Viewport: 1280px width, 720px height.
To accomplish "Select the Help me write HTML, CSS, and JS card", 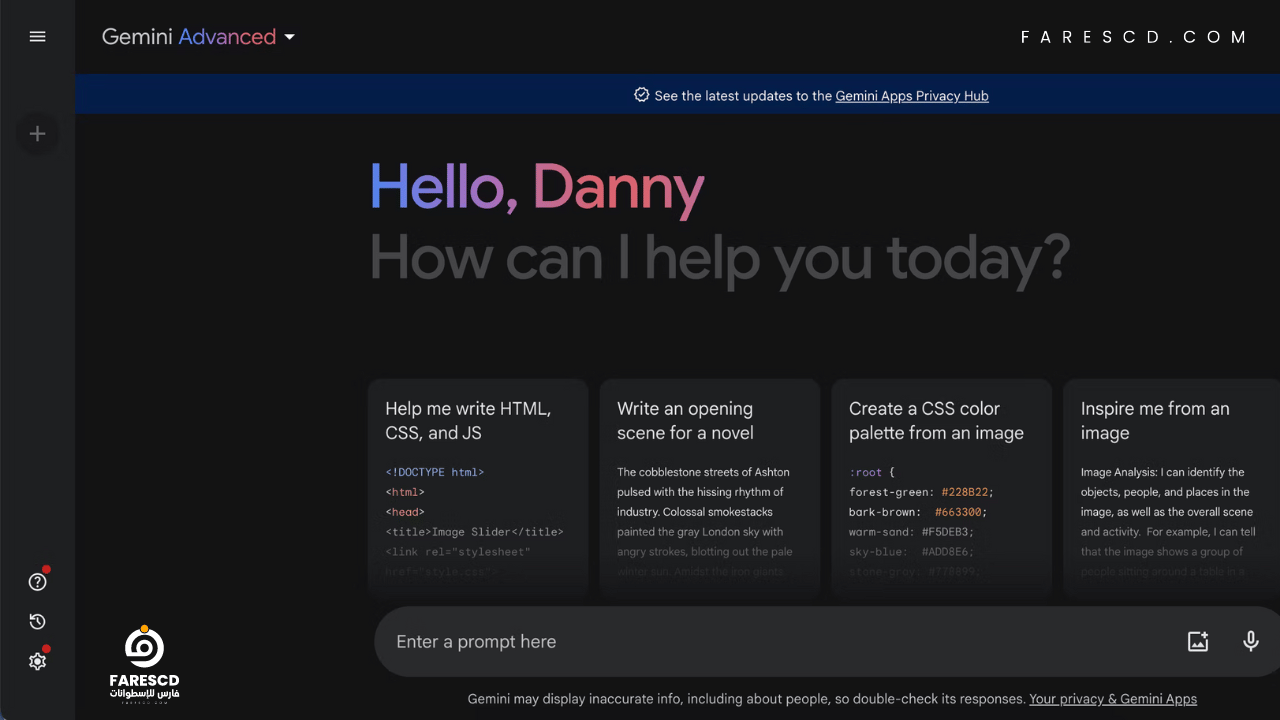I will coord(478,488).
